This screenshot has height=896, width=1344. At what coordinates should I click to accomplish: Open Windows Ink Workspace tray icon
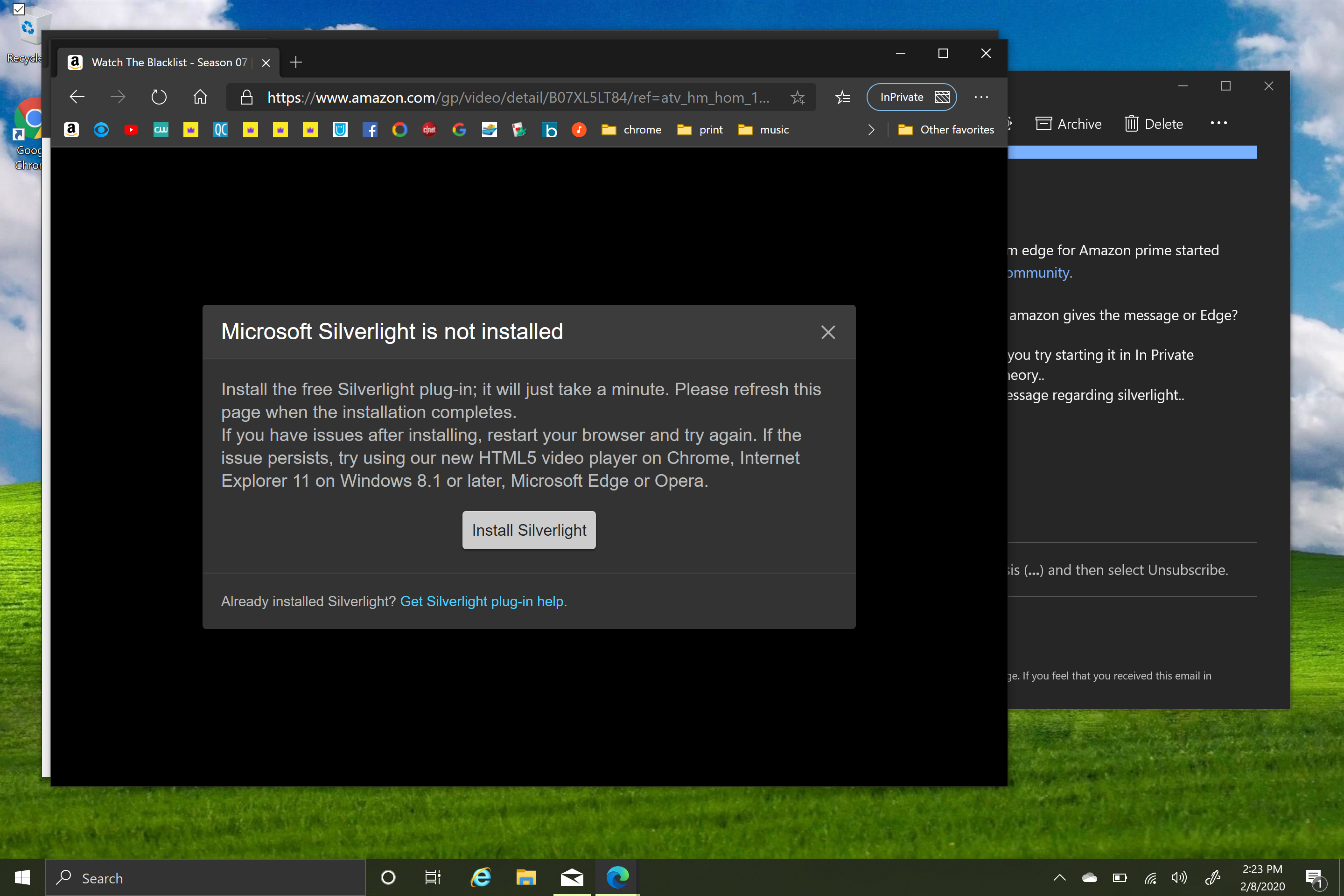(1212, 878)
